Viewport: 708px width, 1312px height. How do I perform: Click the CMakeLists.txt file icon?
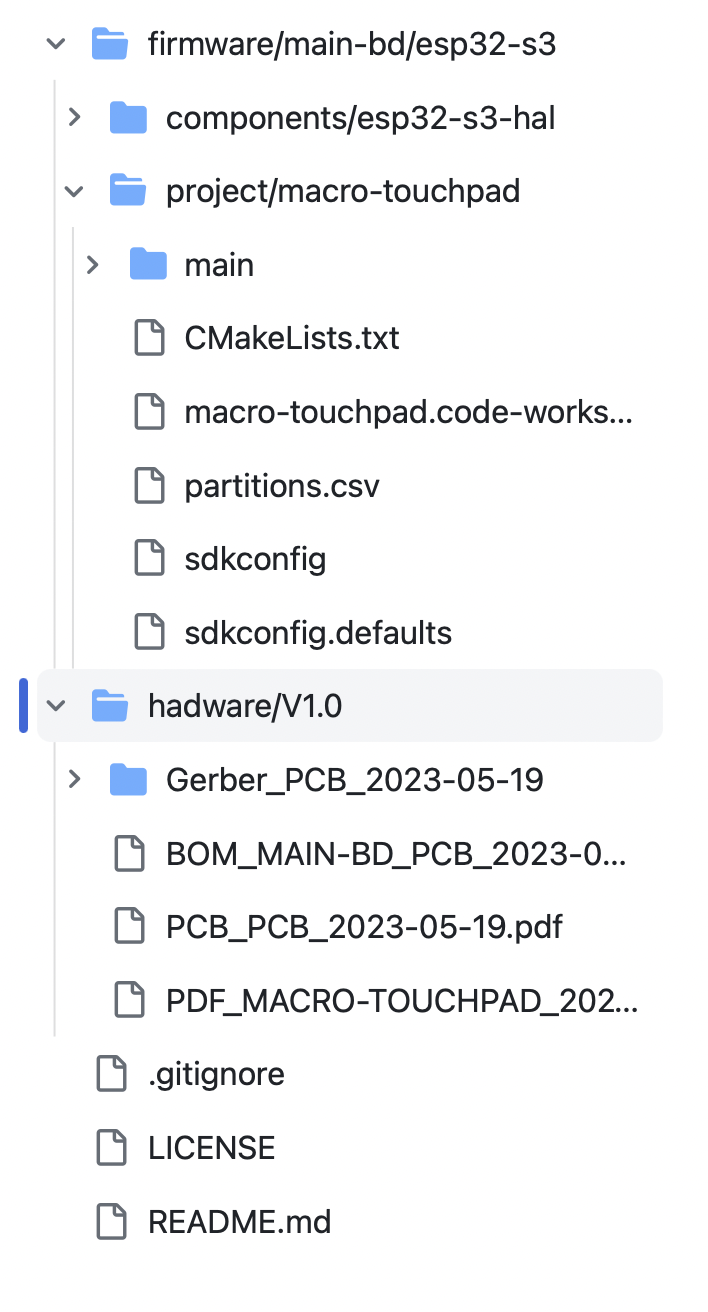click(149, 338)
